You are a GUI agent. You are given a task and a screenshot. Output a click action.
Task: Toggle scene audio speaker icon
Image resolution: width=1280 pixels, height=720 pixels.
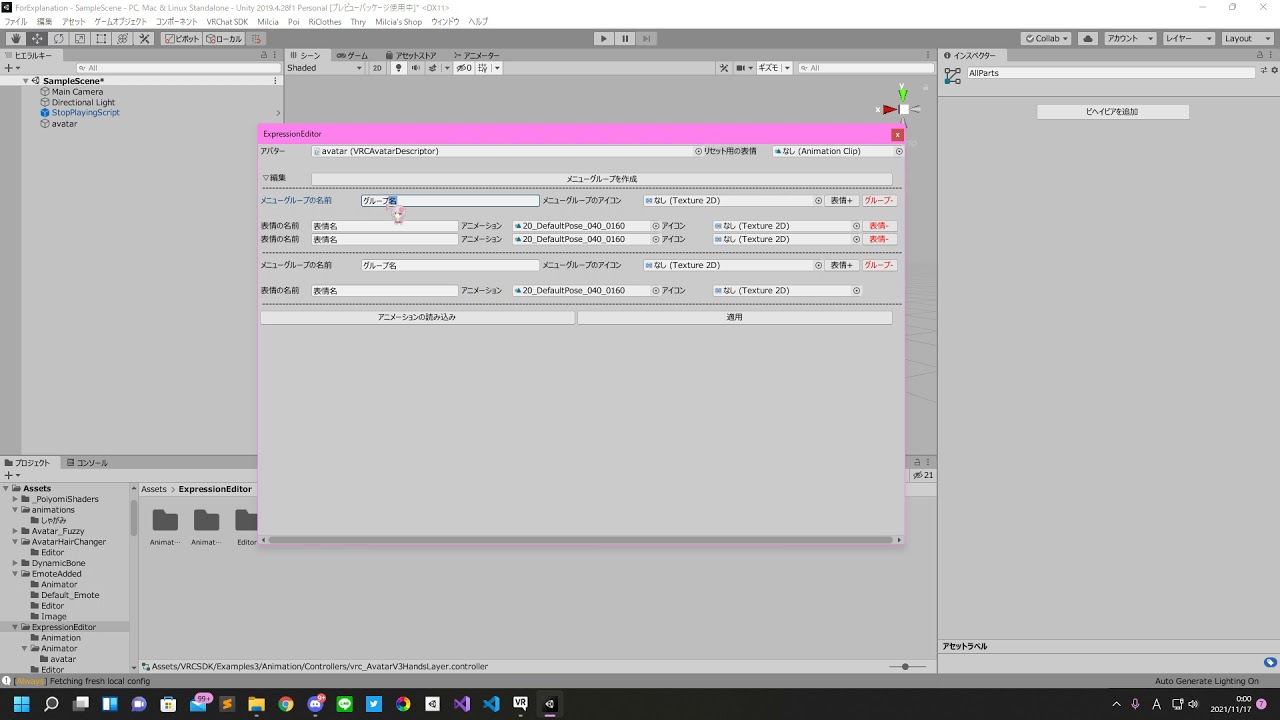point(415,68)
